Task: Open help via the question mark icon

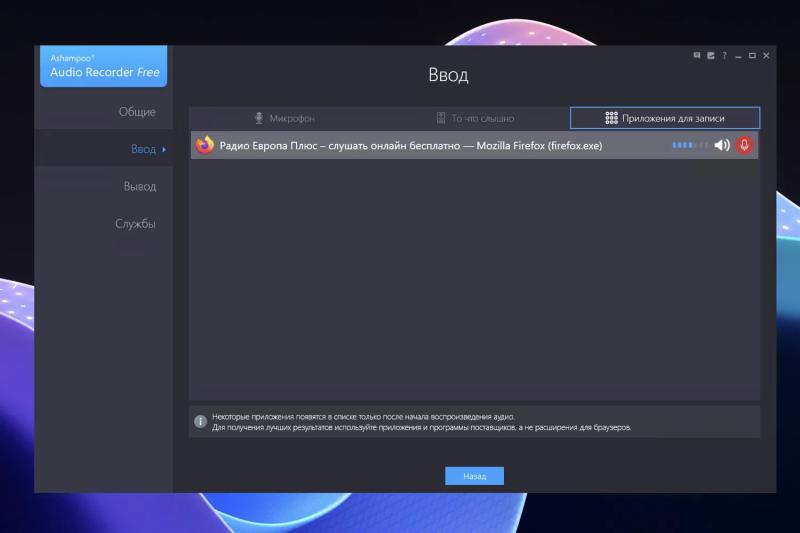Action: (x=724, y=55)
